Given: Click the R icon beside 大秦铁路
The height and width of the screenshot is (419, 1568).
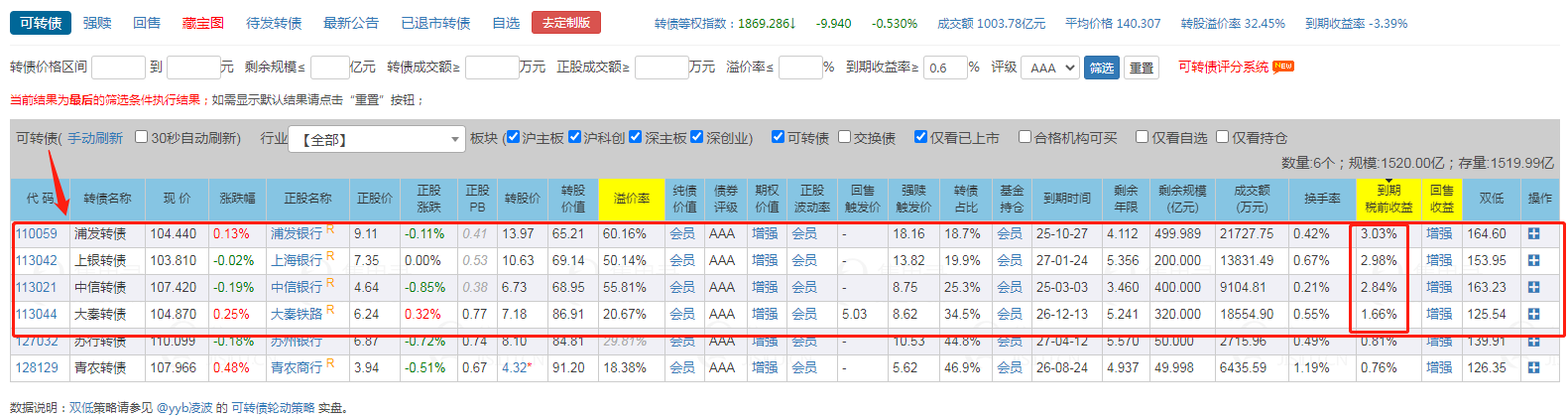Looking at the screenshot, I should [330, 311].
